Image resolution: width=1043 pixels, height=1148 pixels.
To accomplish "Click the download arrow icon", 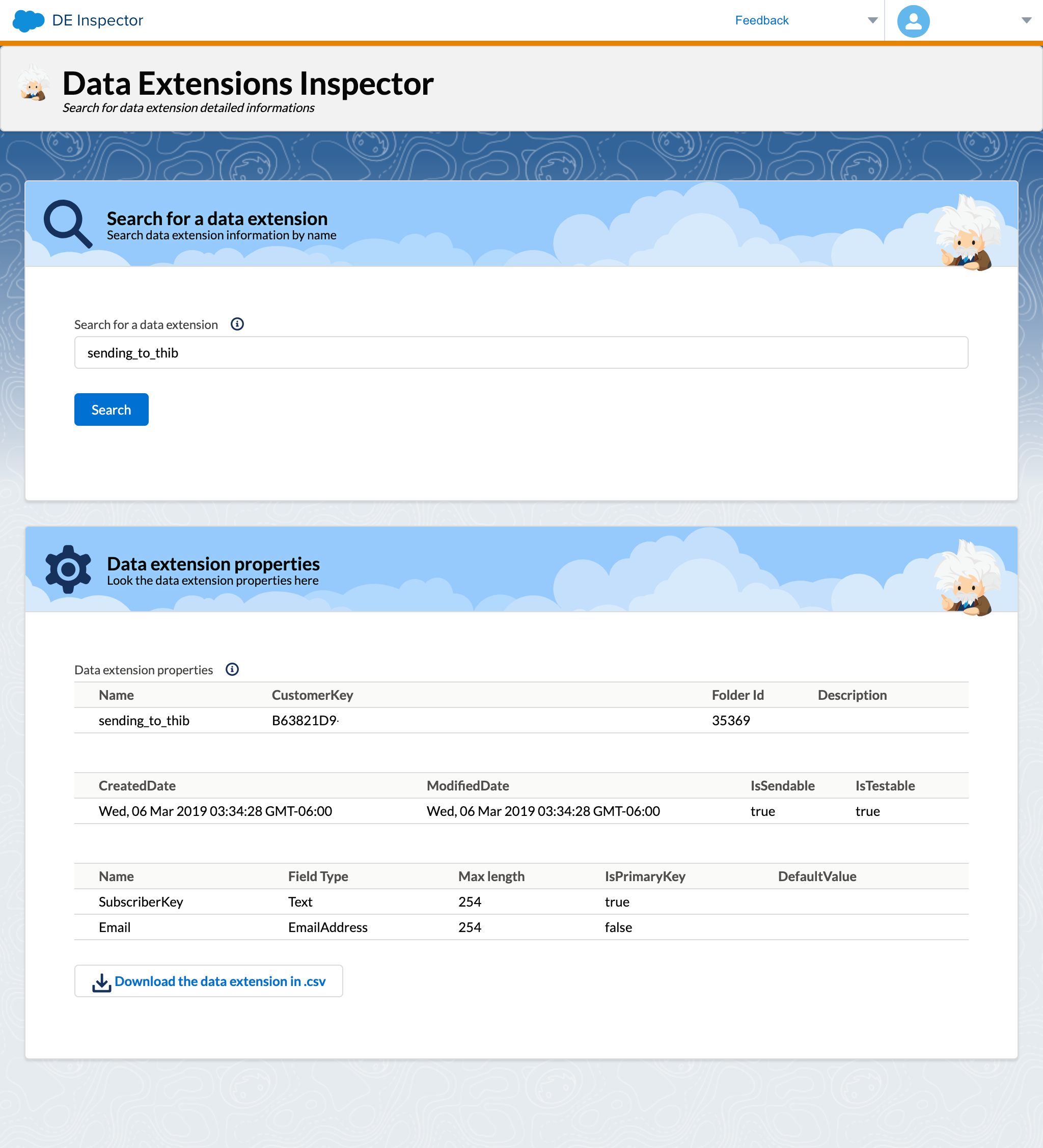I will click(101, 982).
